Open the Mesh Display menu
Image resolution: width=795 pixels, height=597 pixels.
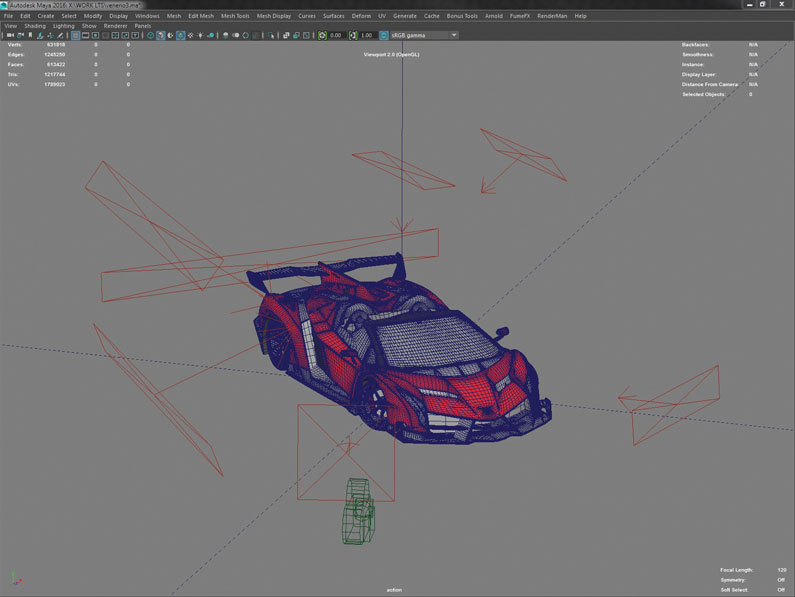[x=274, y=16]
